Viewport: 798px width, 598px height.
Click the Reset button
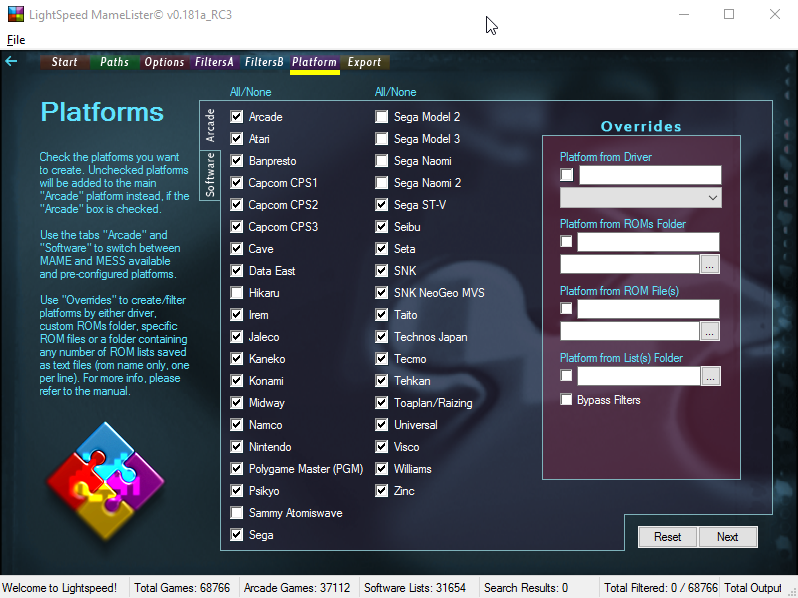tap(668, 537)
